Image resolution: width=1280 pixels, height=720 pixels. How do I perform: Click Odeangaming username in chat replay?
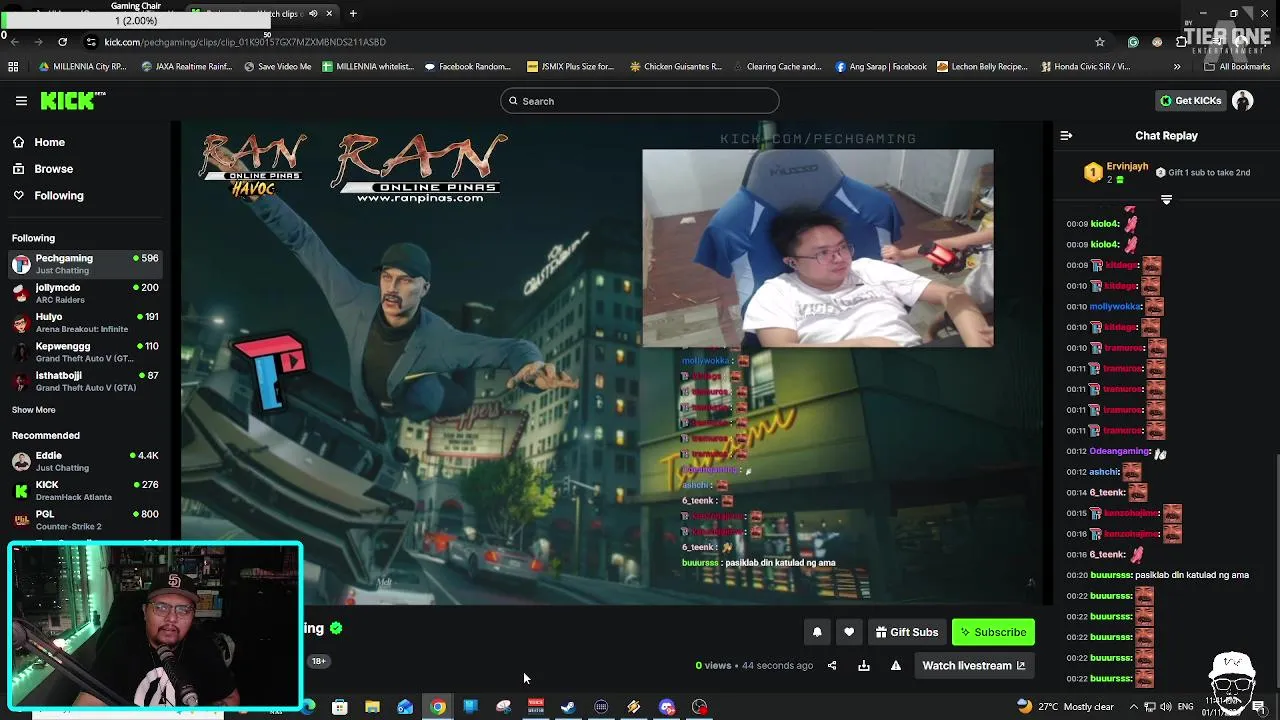tap(1119, 451)
